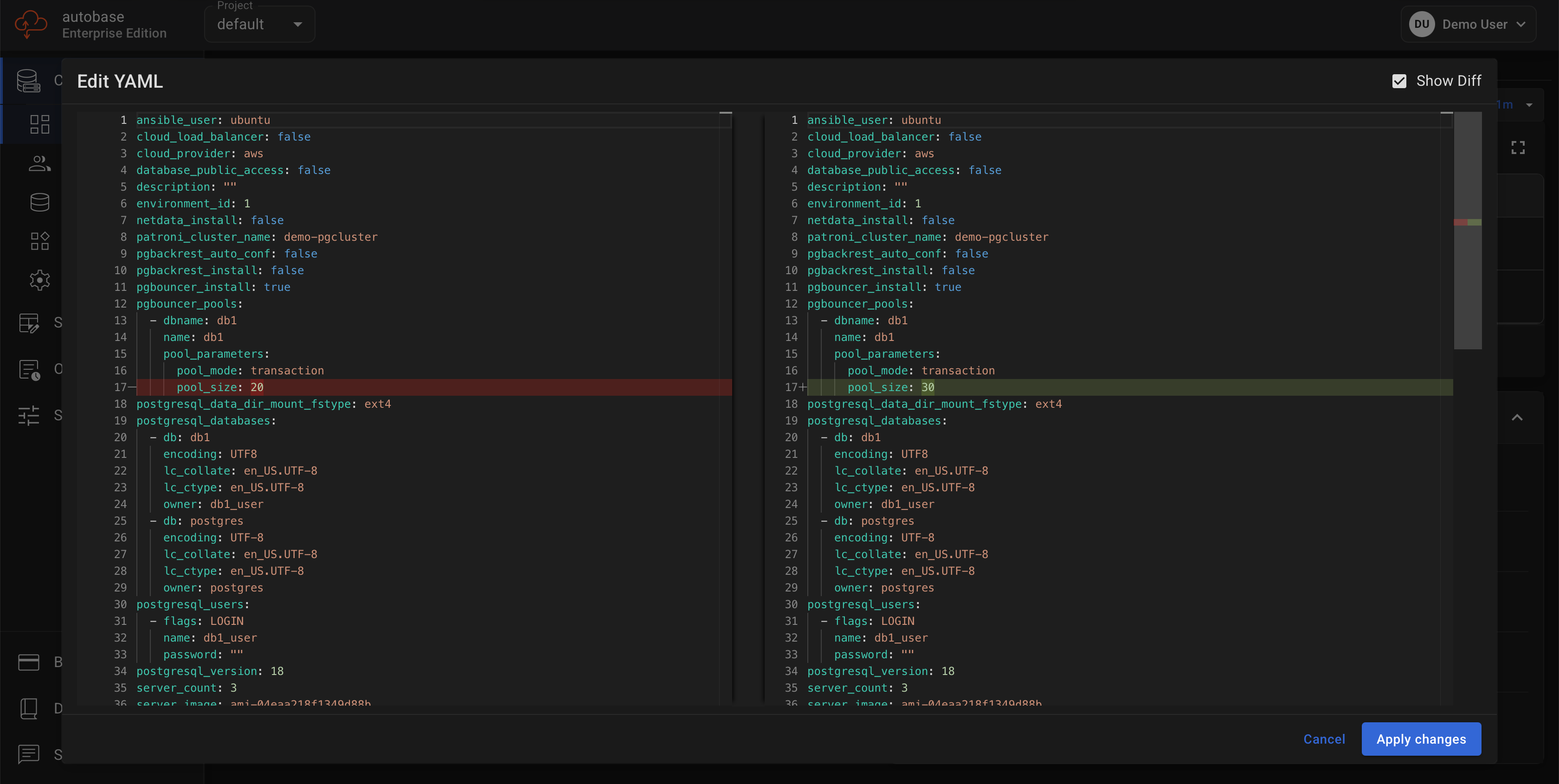
Task: Open the clusters database icon in sidebar
Action: (x=28, y=81)
